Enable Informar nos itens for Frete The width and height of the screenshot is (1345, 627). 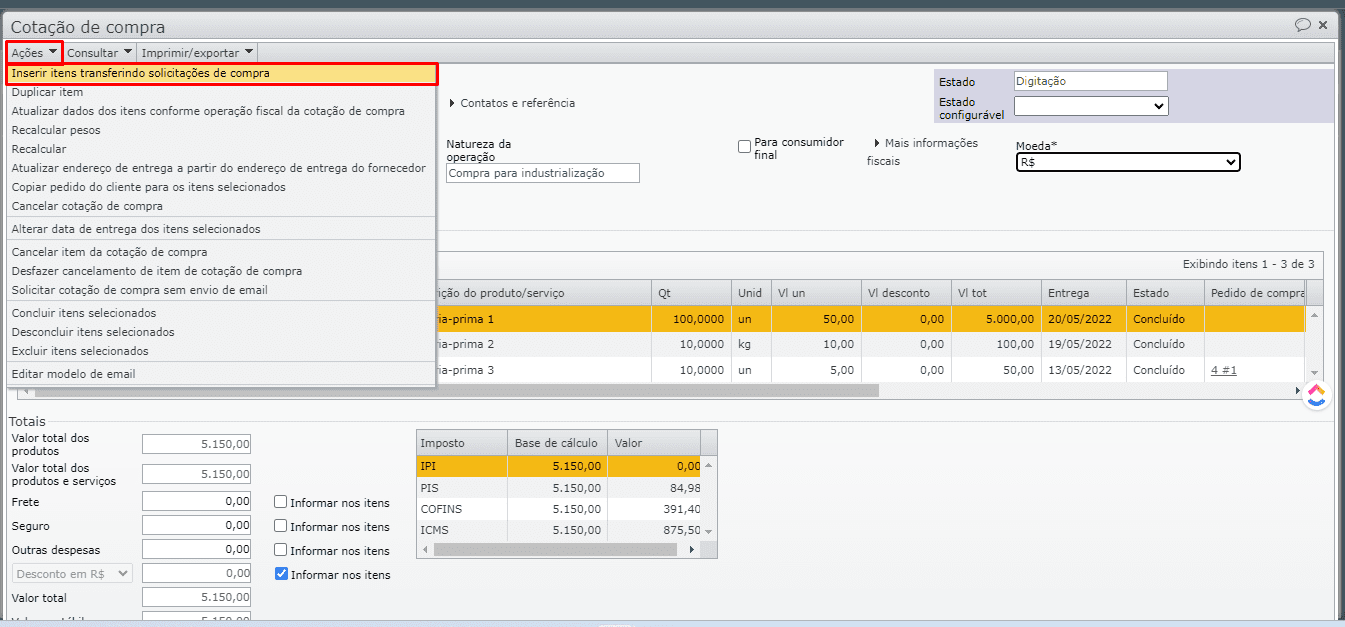coord(281,503)
